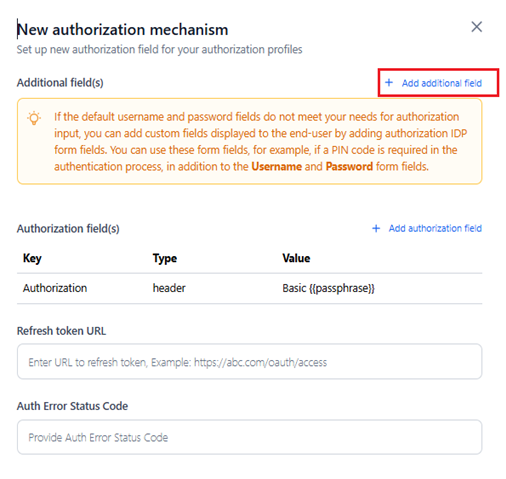This screenshot has height=479, width=506.
Task: Click the Add authorization field link text
Action: pyautogui.click(x=435, y=228)
